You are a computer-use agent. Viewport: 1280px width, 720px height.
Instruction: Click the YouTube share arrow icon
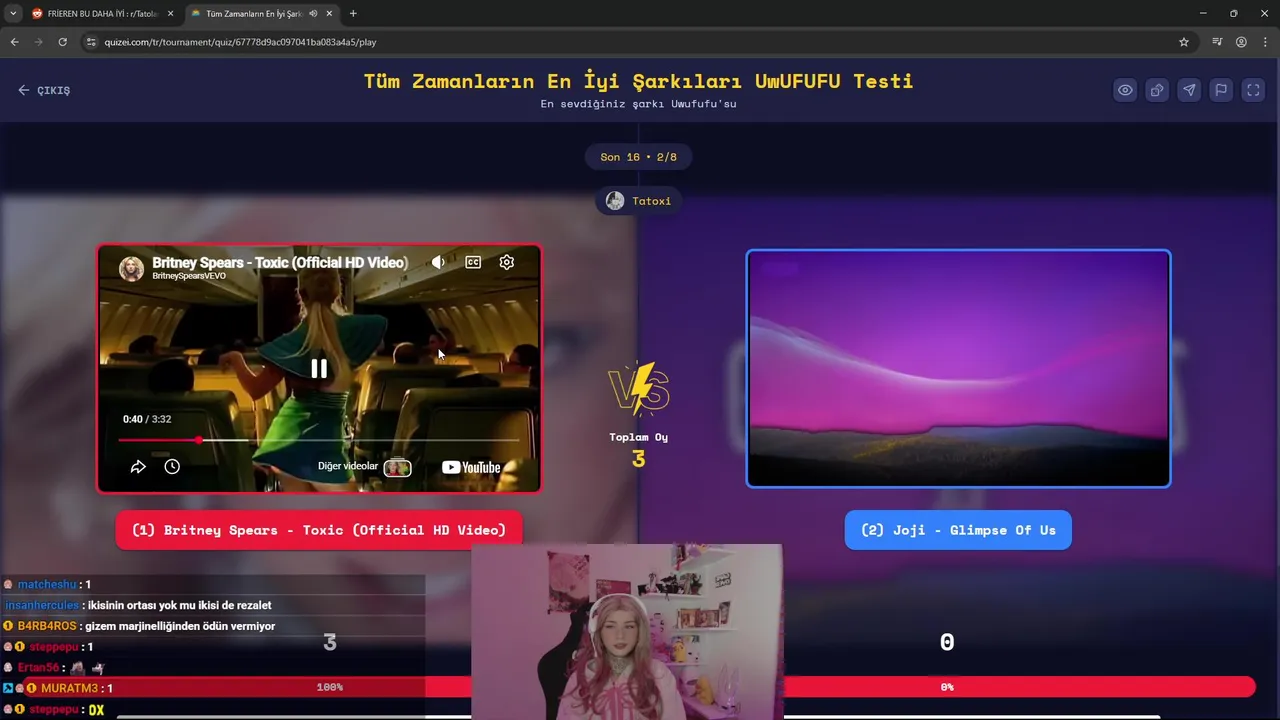138,467
